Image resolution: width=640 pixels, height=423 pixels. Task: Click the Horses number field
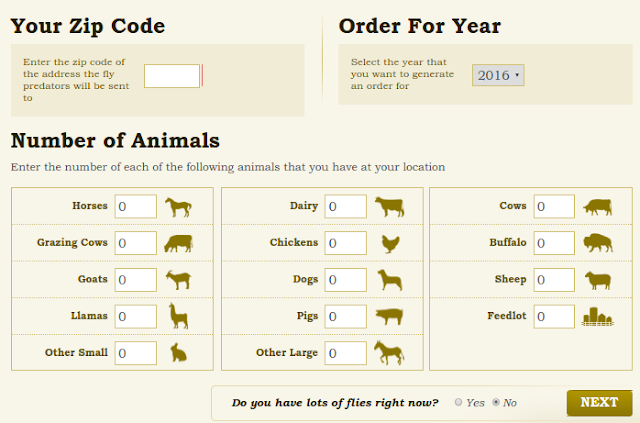tap(136, 206)
